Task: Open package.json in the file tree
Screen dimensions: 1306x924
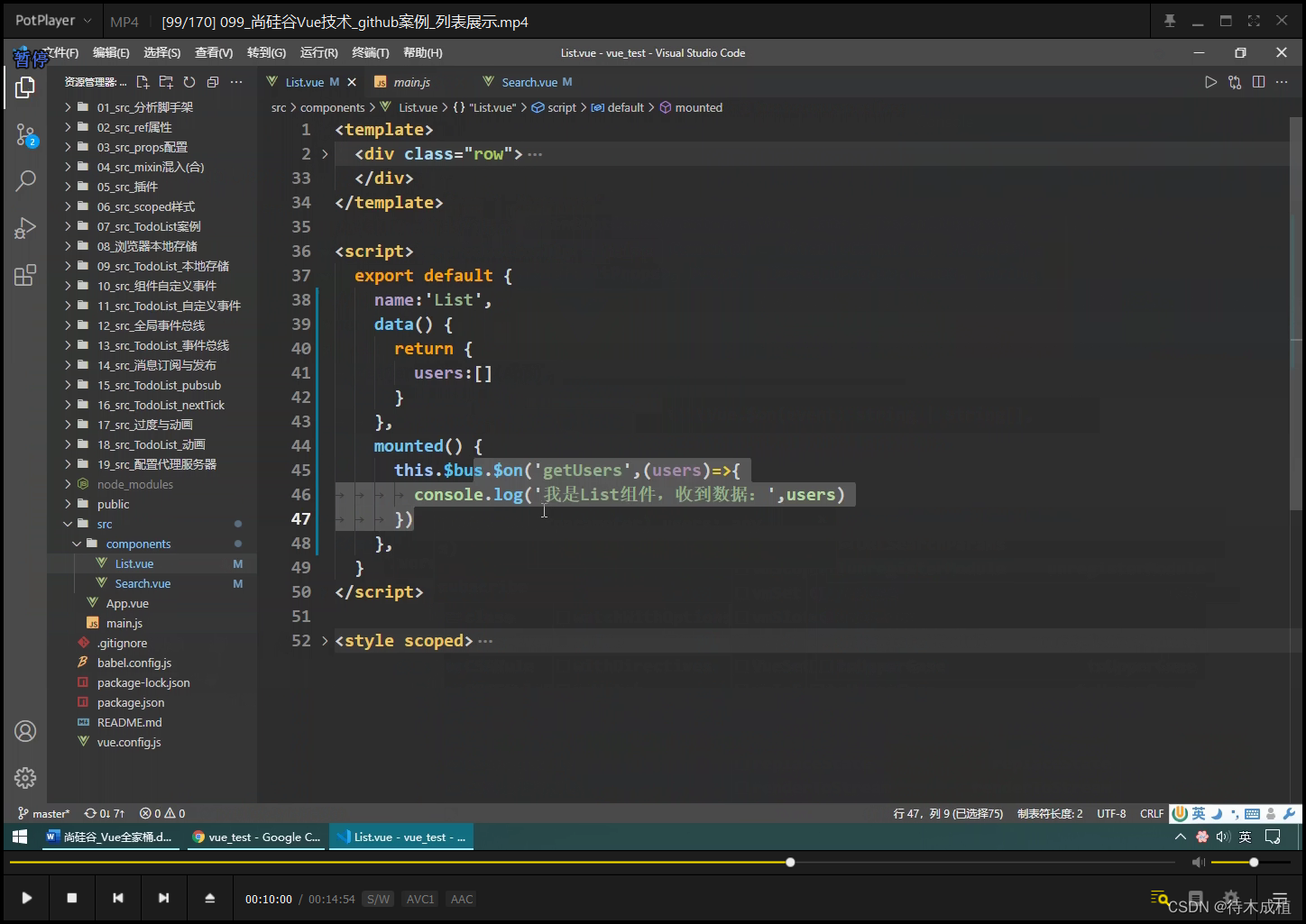Action: tap(131, 702)
